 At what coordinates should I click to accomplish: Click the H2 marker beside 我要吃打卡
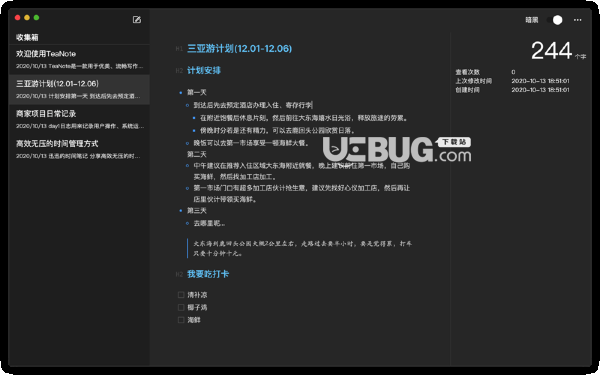179,274
